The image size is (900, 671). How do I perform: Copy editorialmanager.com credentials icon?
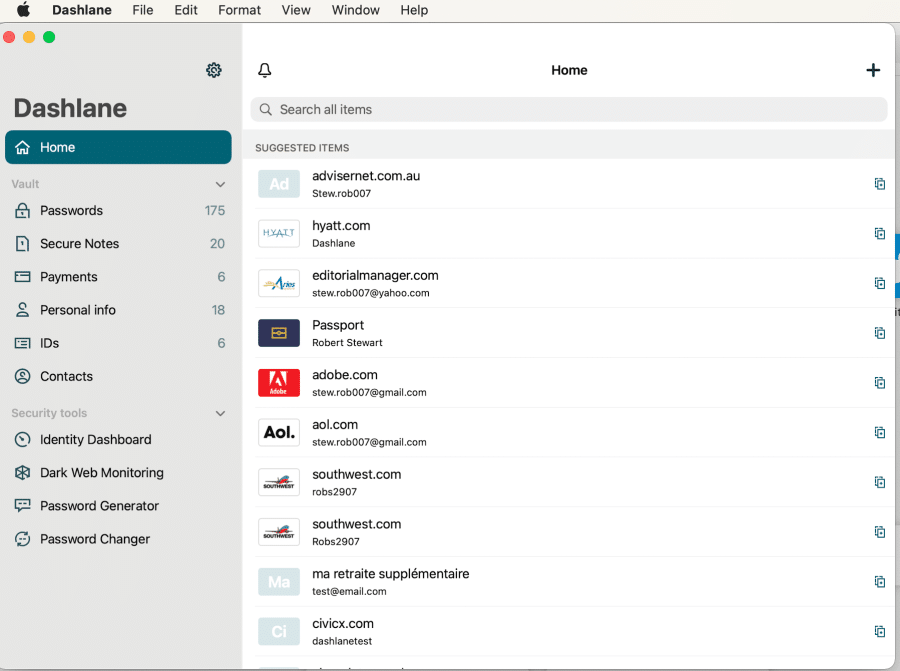pyautogui.click(x=879, y=283)
